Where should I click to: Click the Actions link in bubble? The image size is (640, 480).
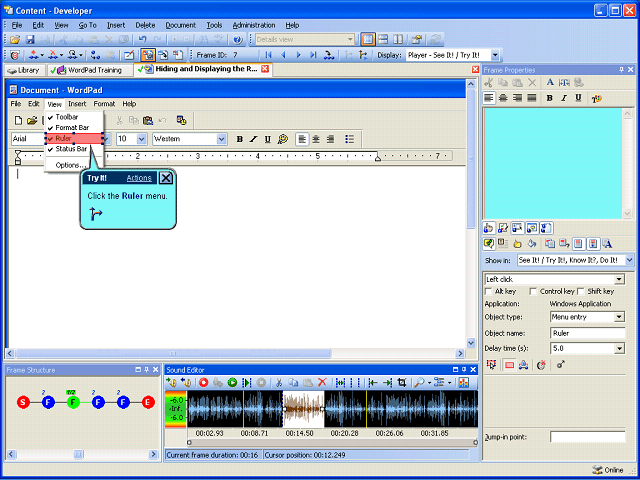point(139,178)
